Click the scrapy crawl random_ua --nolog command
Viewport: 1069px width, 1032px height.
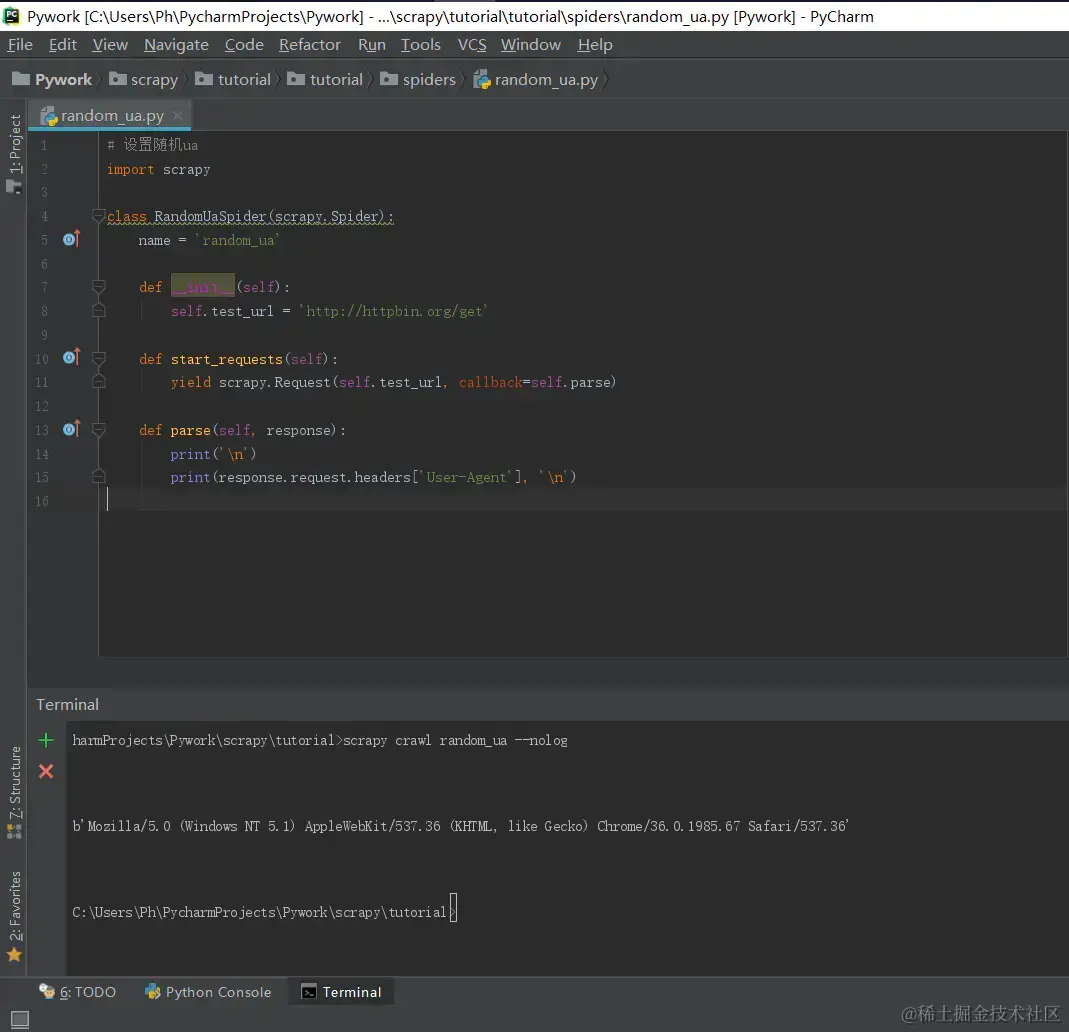[x=455, y=740]
